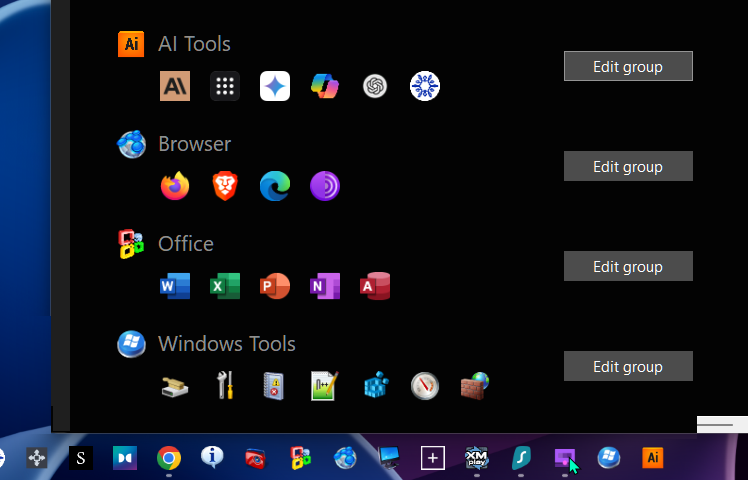
Task: Select the "Office" group title text
Action: [x=186, y=244]
